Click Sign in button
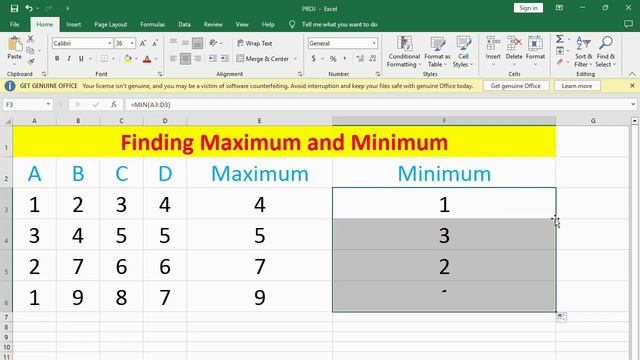 tap(528, 8)
